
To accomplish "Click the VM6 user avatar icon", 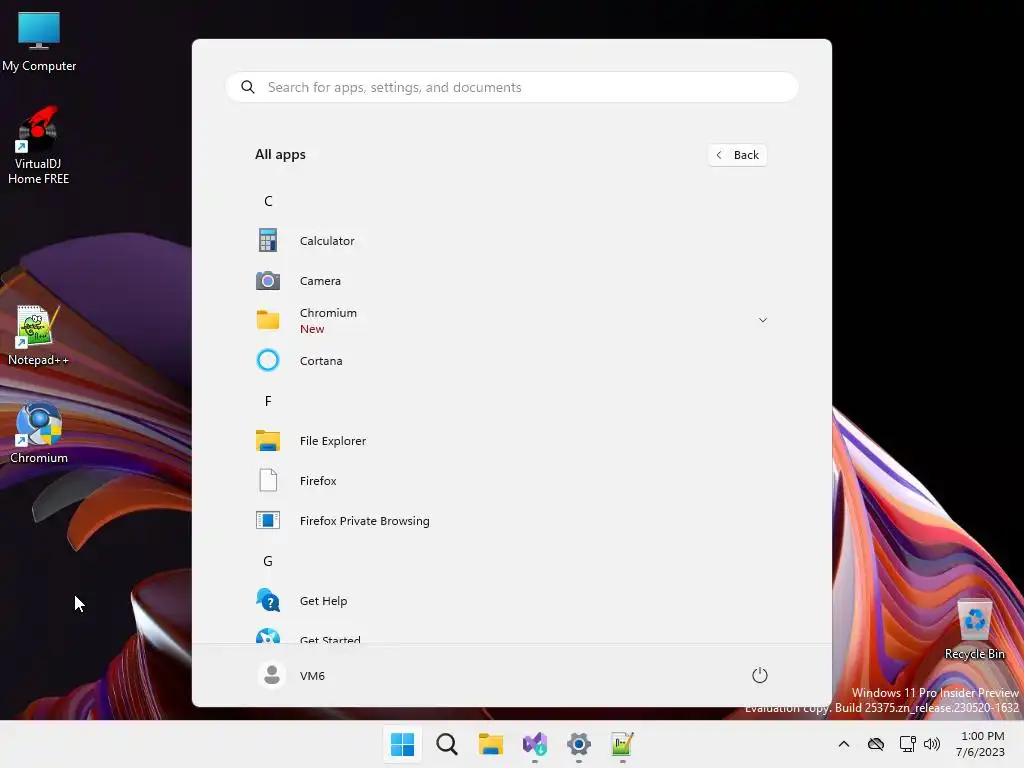I will click(x=272, y=675).
